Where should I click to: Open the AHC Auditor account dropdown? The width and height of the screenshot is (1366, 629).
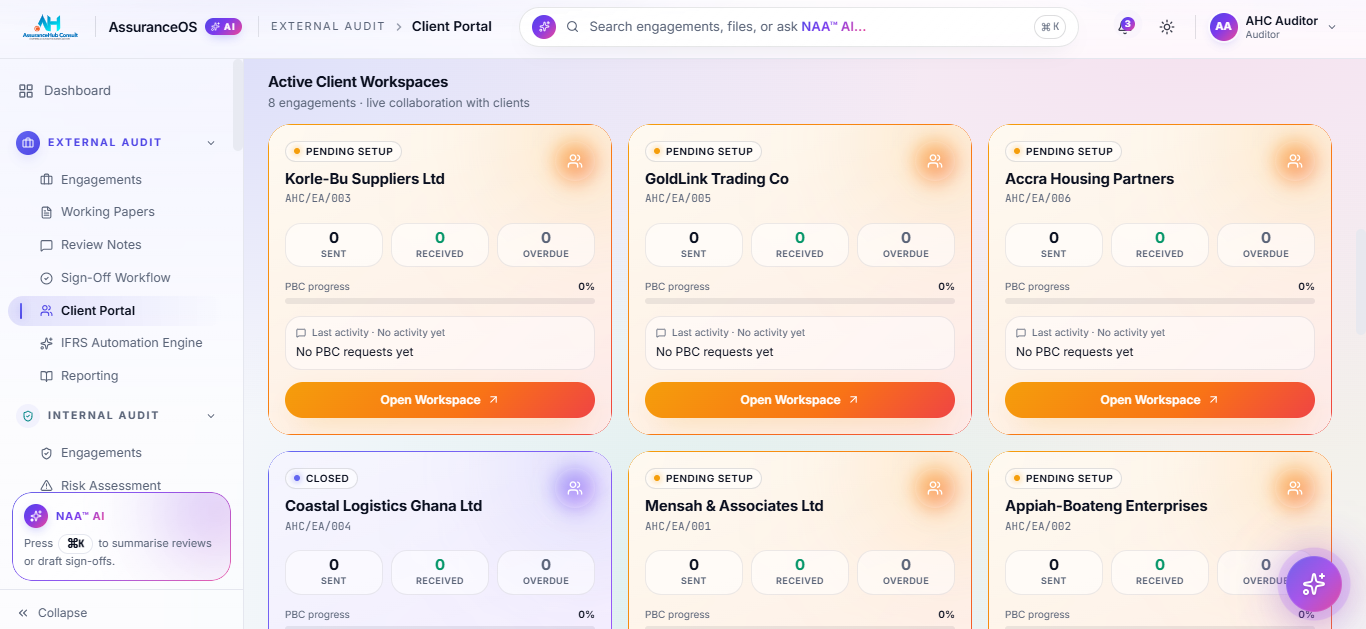(x=1274, y=27)
